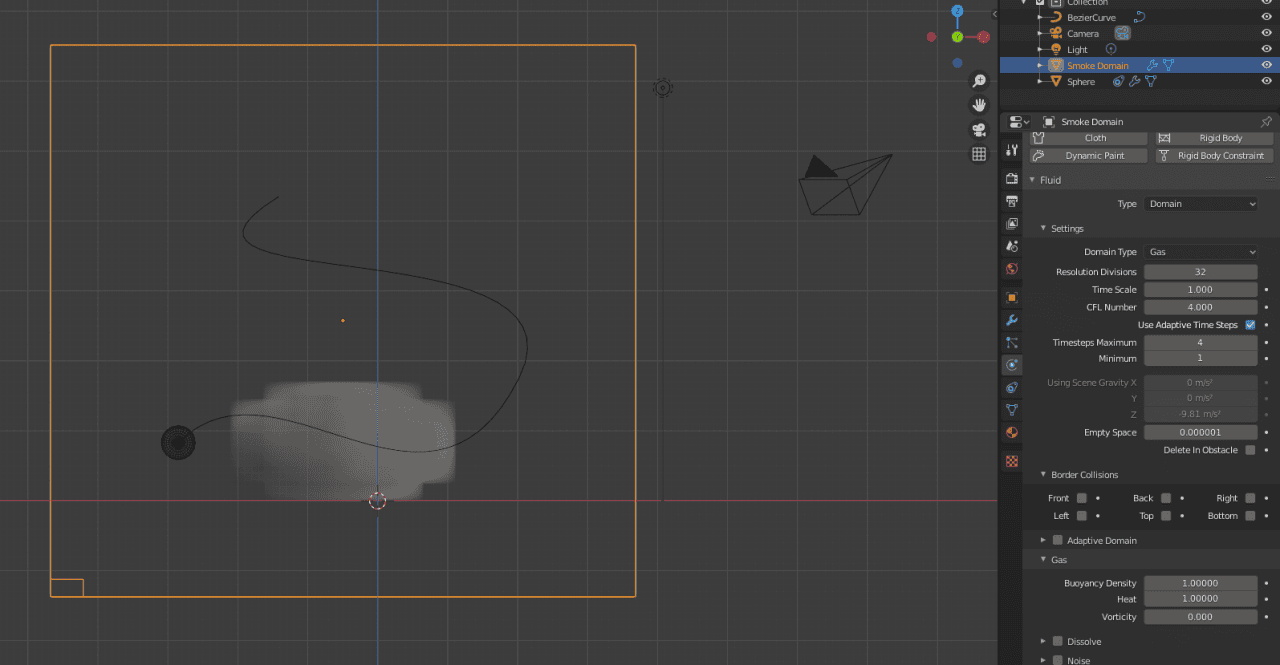Select the Physics properties tab
The image size is (1280, 665).
pos(1011,365)
